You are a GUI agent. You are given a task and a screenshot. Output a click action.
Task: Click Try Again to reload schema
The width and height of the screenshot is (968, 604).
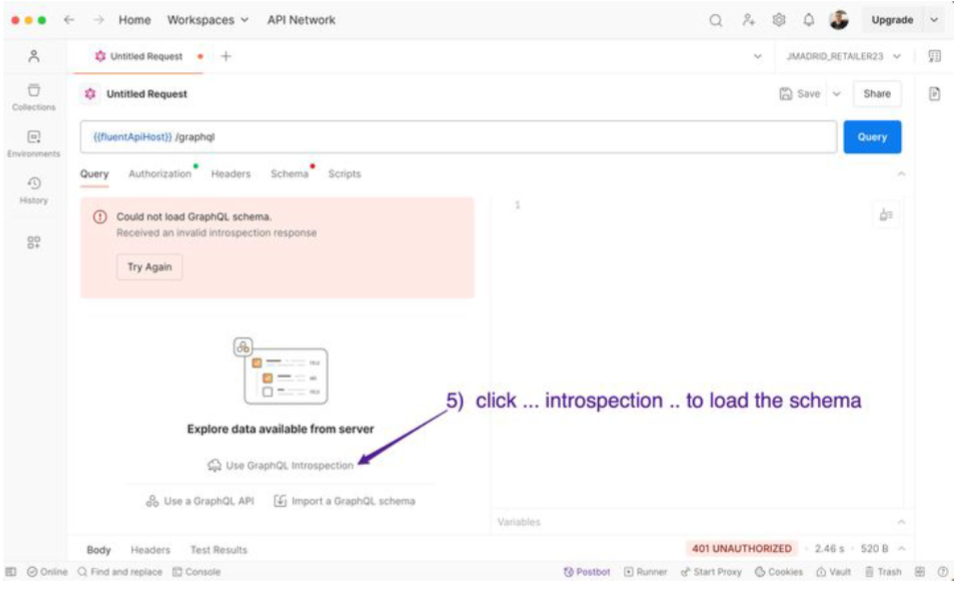[149, 267]
